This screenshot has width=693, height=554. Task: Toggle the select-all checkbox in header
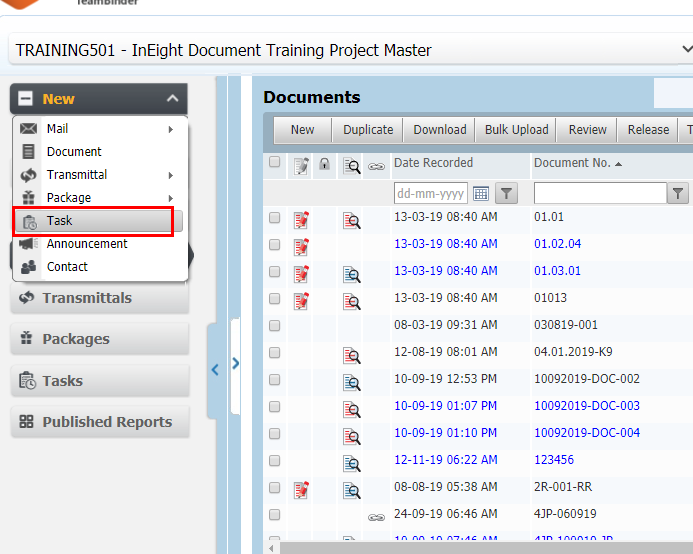pyautogui.click(x=274, y=162)
